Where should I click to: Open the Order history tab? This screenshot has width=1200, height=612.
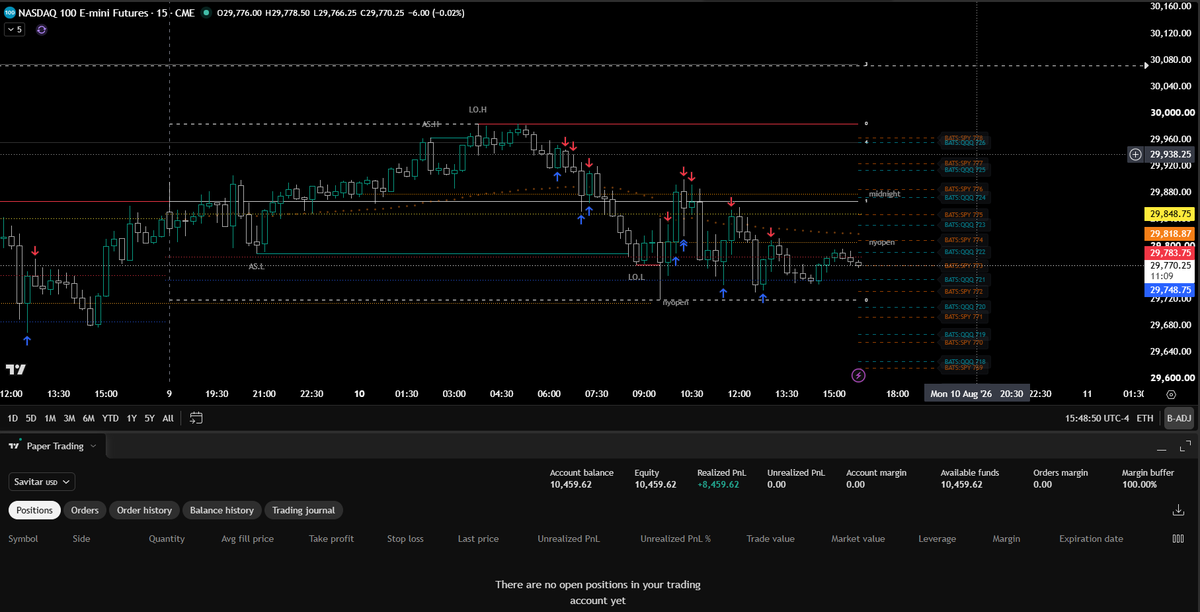click(x=144, y=510)
